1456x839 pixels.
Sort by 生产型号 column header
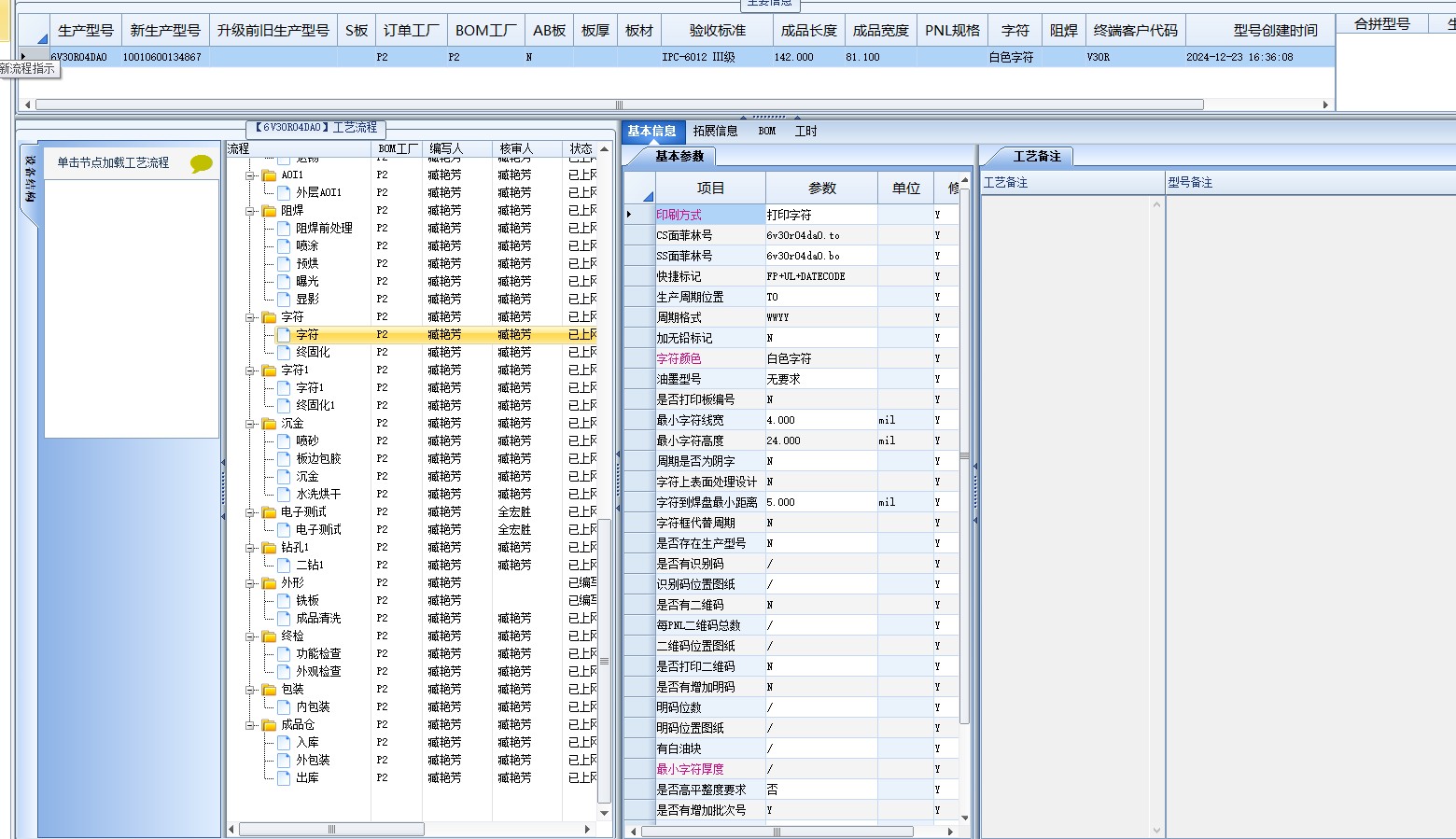point(85,31)
